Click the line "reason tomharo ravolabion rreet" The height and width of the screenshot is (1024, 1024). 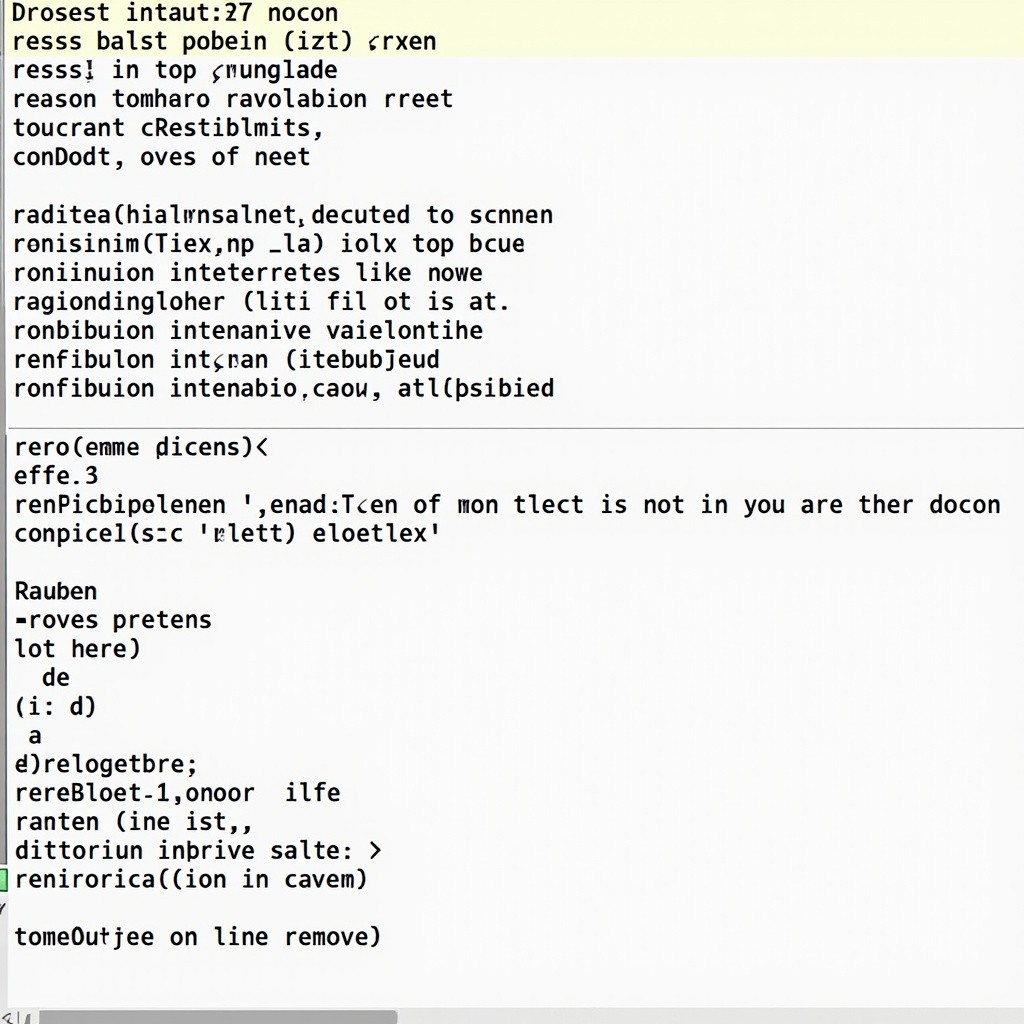(232, 100)
